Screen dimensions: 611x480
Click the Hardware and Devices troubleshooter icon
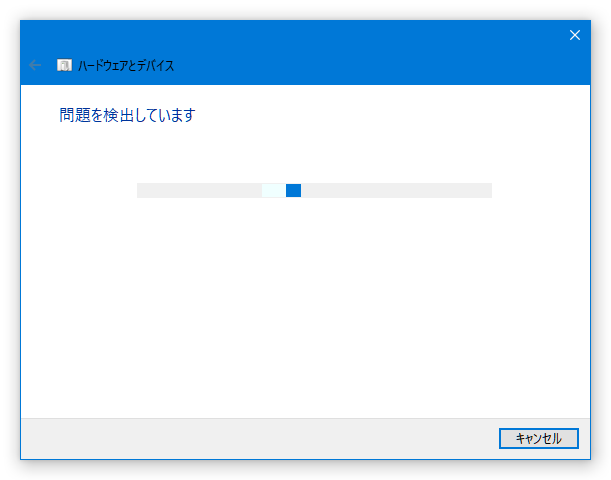coord(64,65)
